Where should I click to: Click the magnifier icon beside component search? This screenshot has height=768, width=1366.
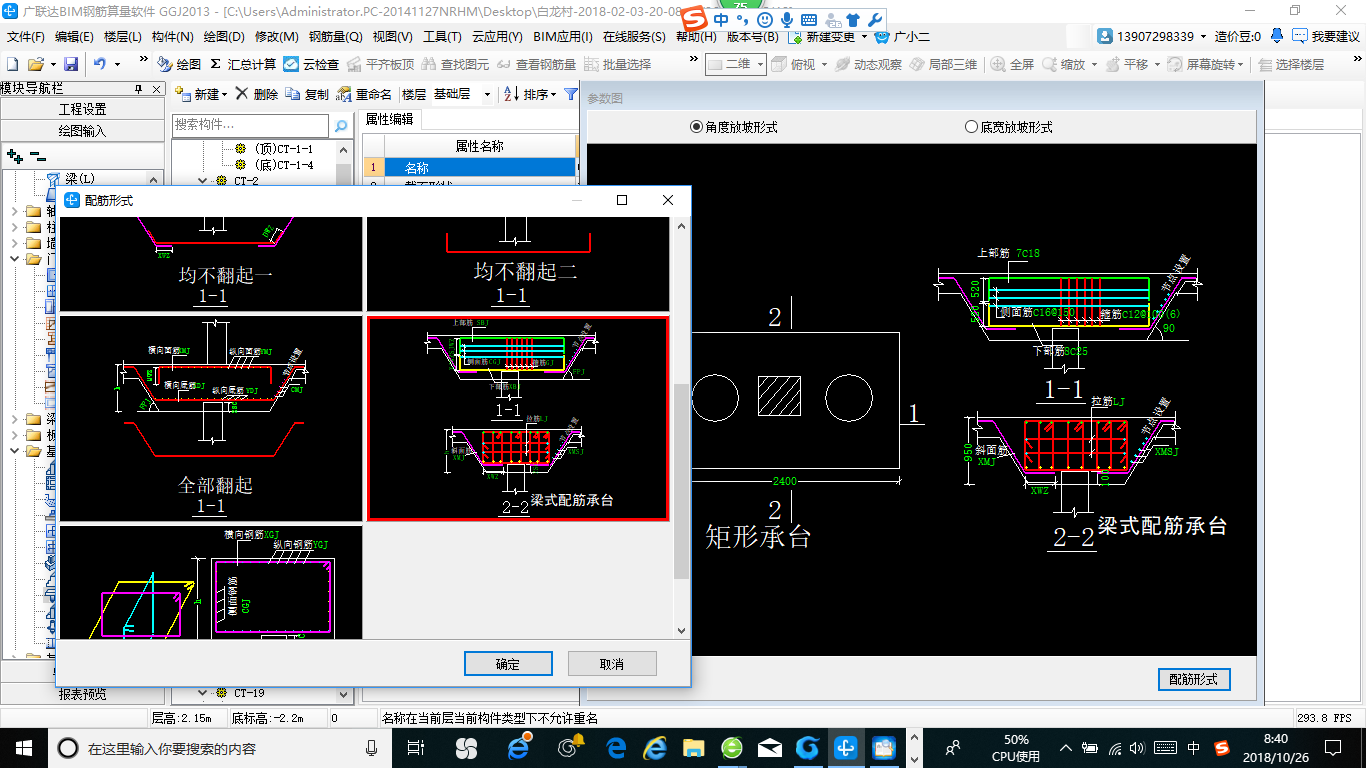coord(341,126)
